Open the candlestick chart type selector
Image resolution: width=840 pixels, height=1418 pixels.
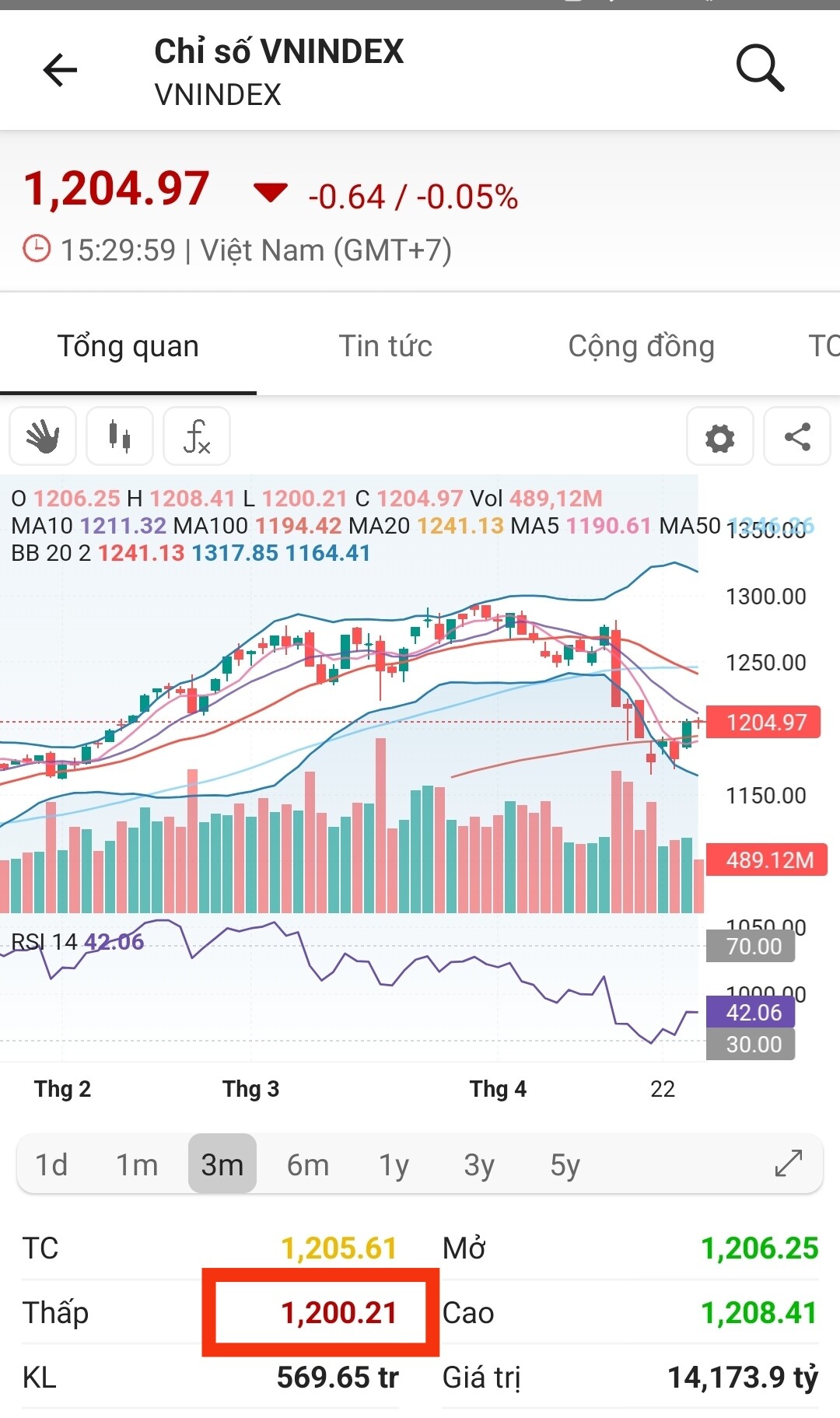[120, 436]
